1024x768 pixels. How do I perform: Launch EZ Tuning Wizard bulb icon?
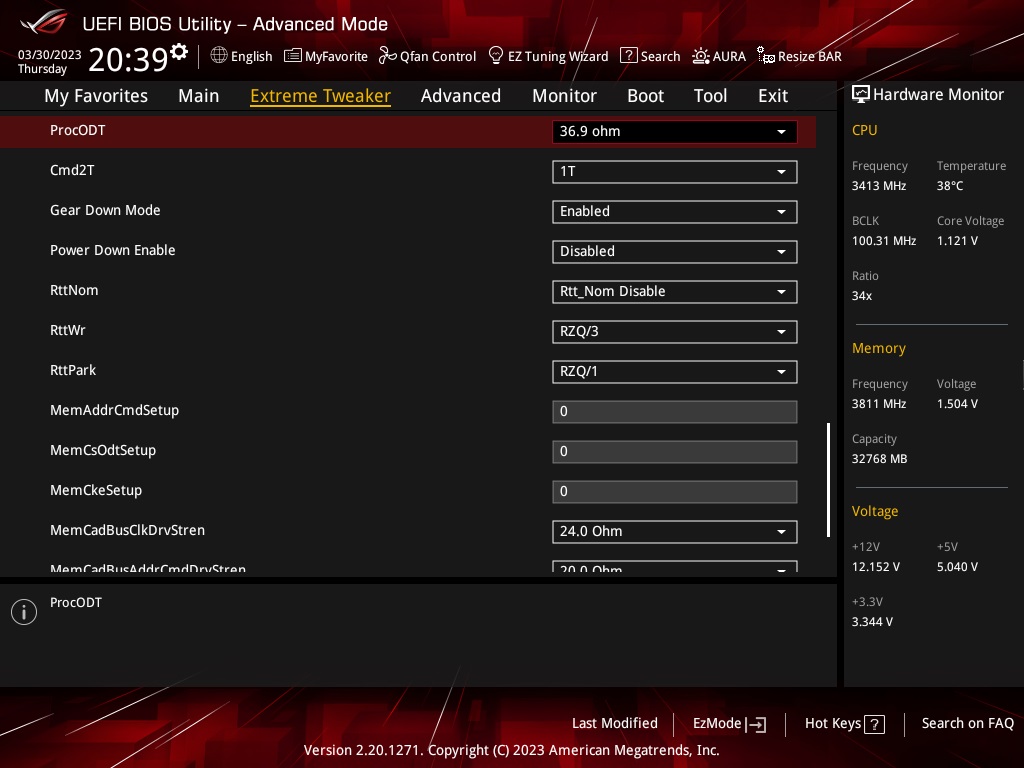click(x=496, y=56)
